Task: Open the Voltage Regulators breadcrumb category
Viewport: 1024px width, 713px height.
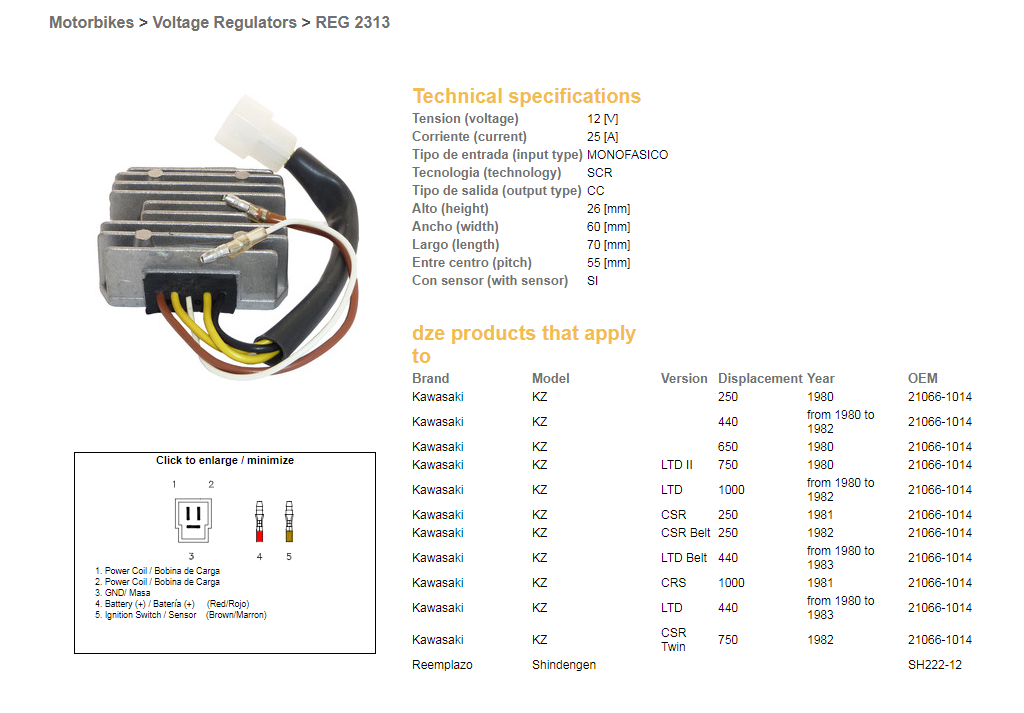Action: (x=224, y=22)
